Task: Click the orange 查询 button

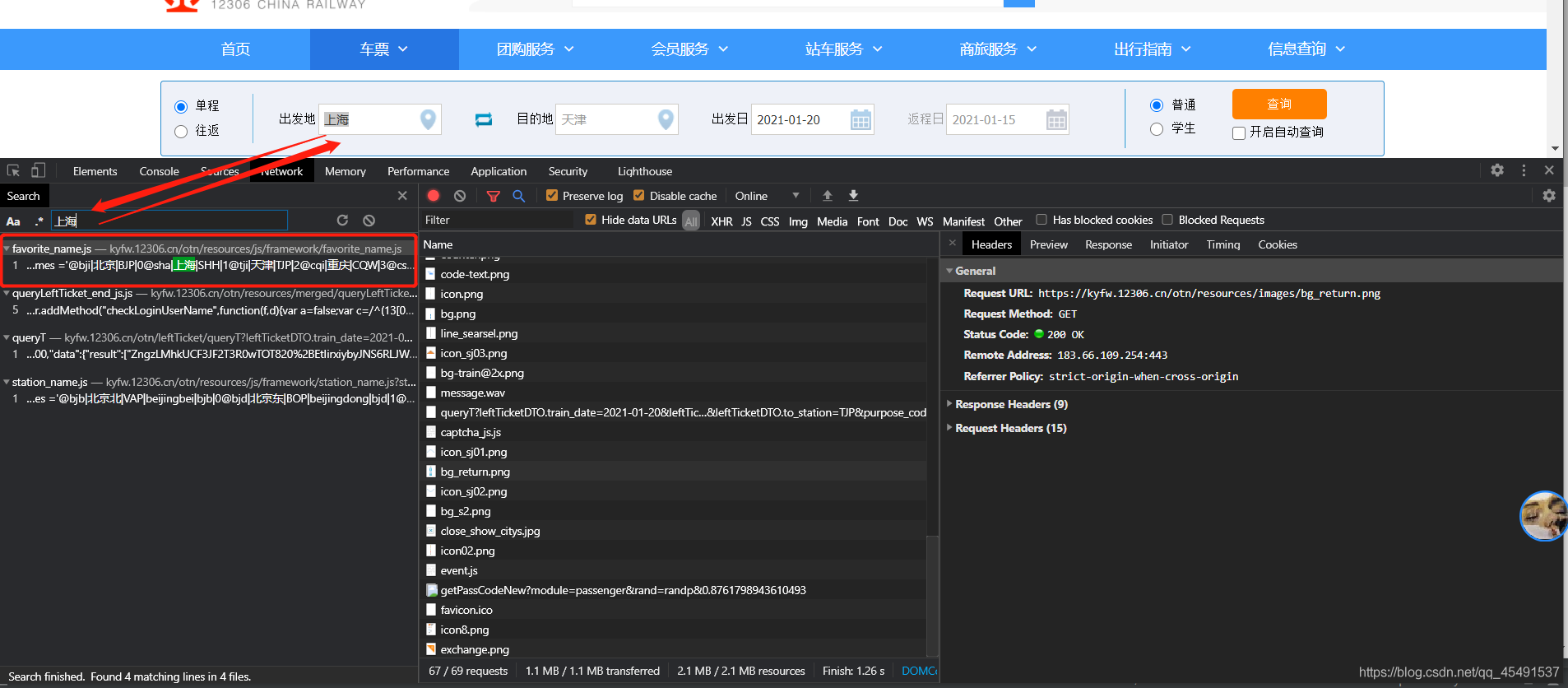Action: [1279, 104]
